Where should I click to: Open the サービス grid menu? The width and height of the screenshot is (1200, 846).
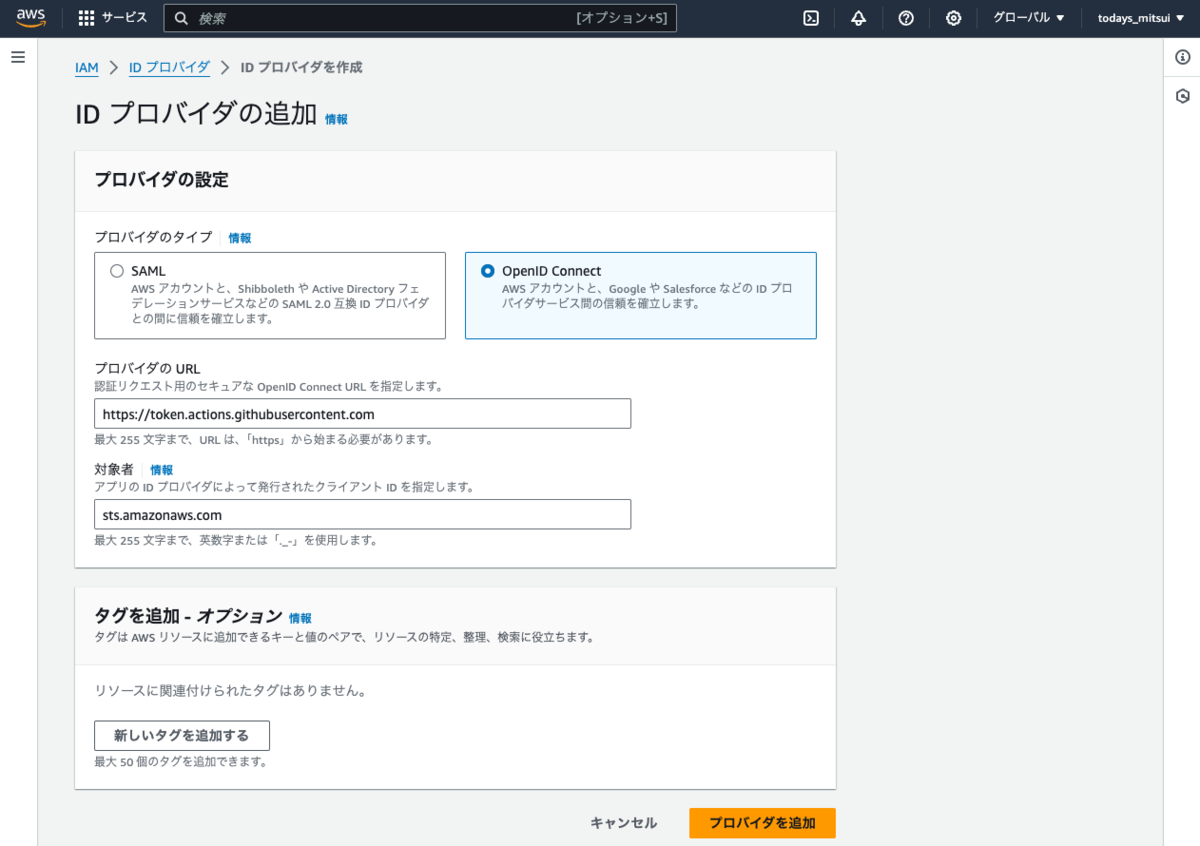click(112, 18)
